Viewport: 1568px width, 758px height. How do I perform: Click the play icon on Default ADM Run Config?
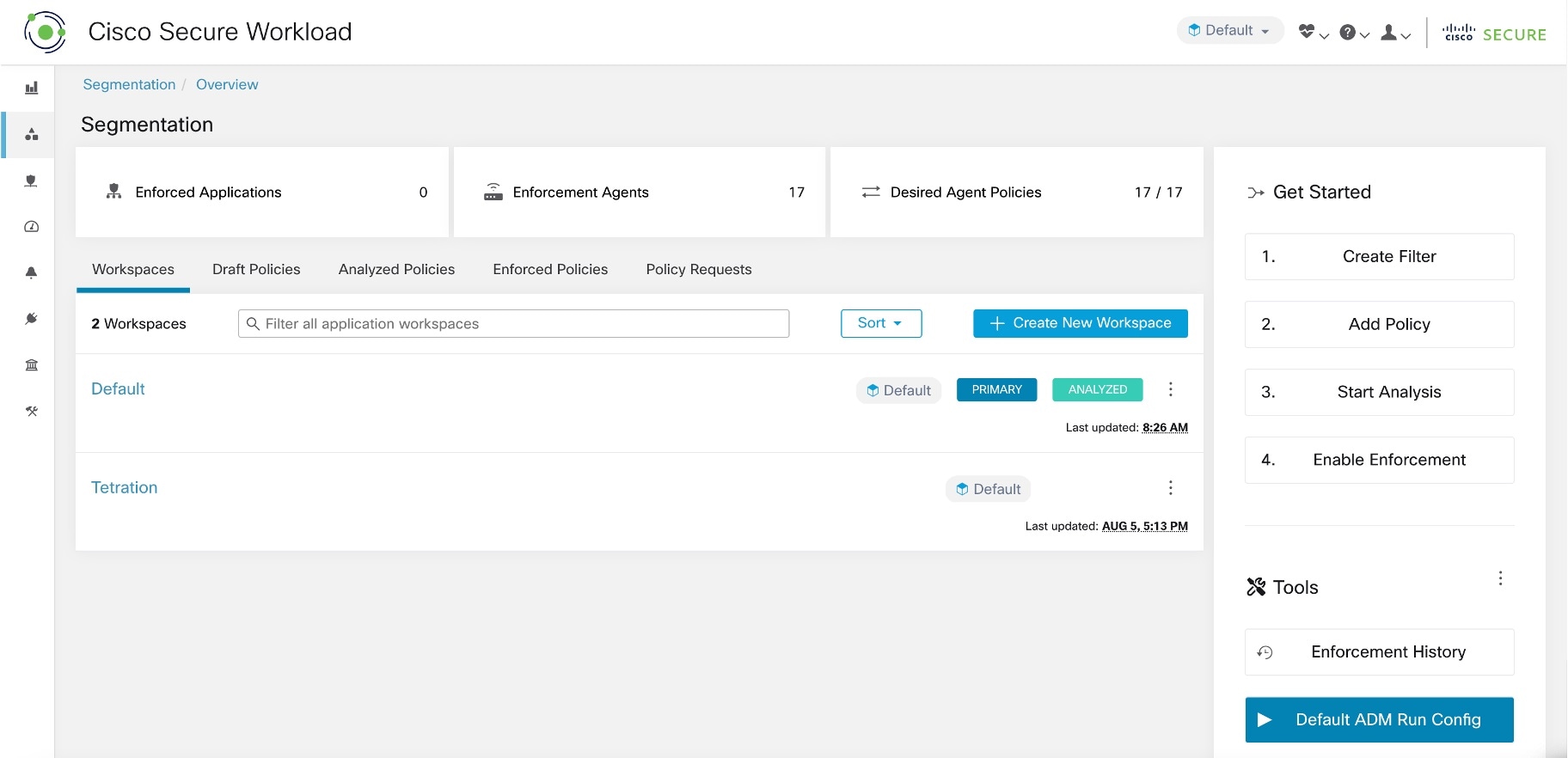(1265, 720)
